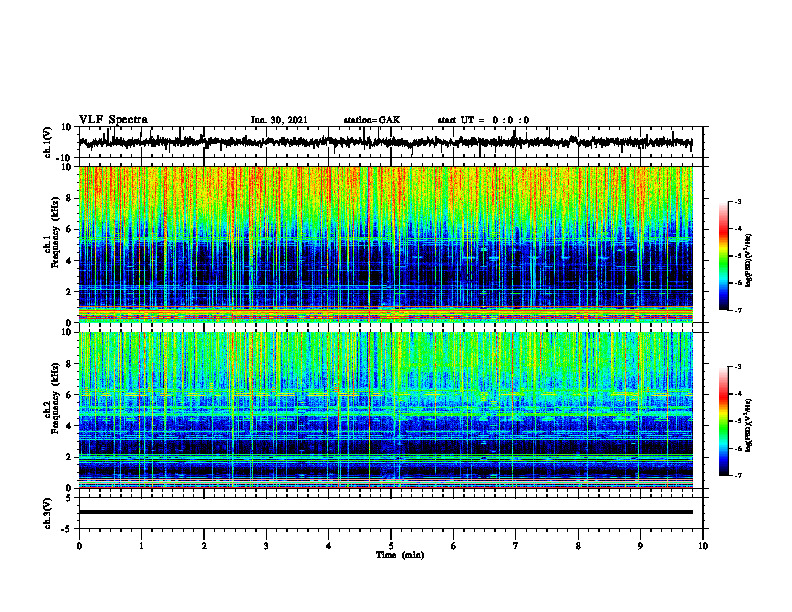Click the ch.1 color scale bar
Image resolution: width=792 pixels, height=612 pixels.
tap(723, 256)
